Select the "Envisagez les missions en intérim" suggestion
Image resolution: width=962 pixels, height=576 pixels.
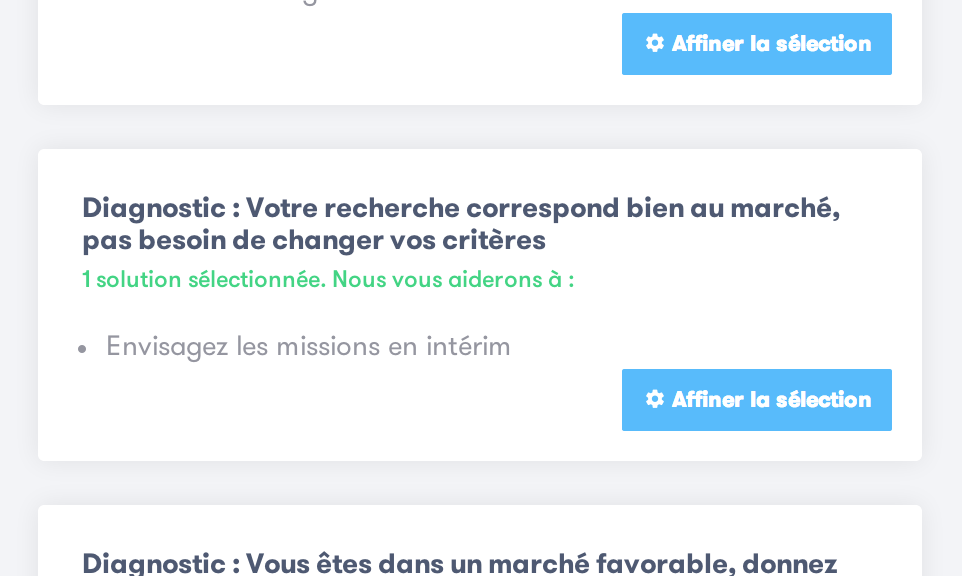pyautogui.click(x=308, y=346)
